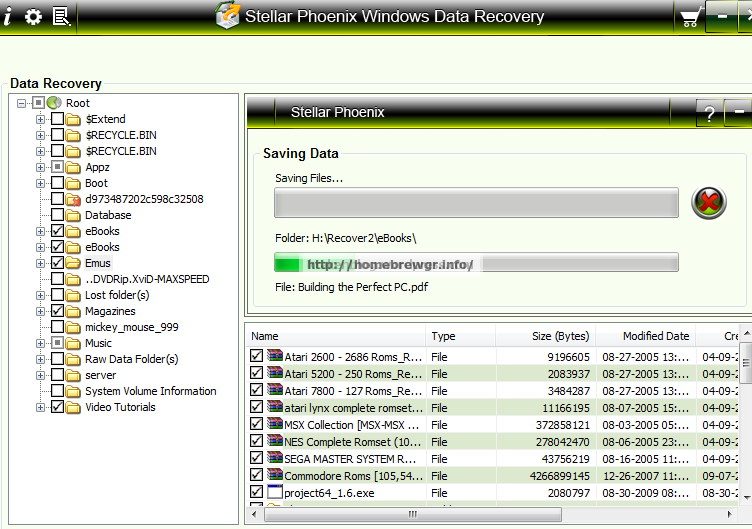Uncheck the Video Tutorials folder checkbox
The image size is (752, 529).
tap(58, 407)
